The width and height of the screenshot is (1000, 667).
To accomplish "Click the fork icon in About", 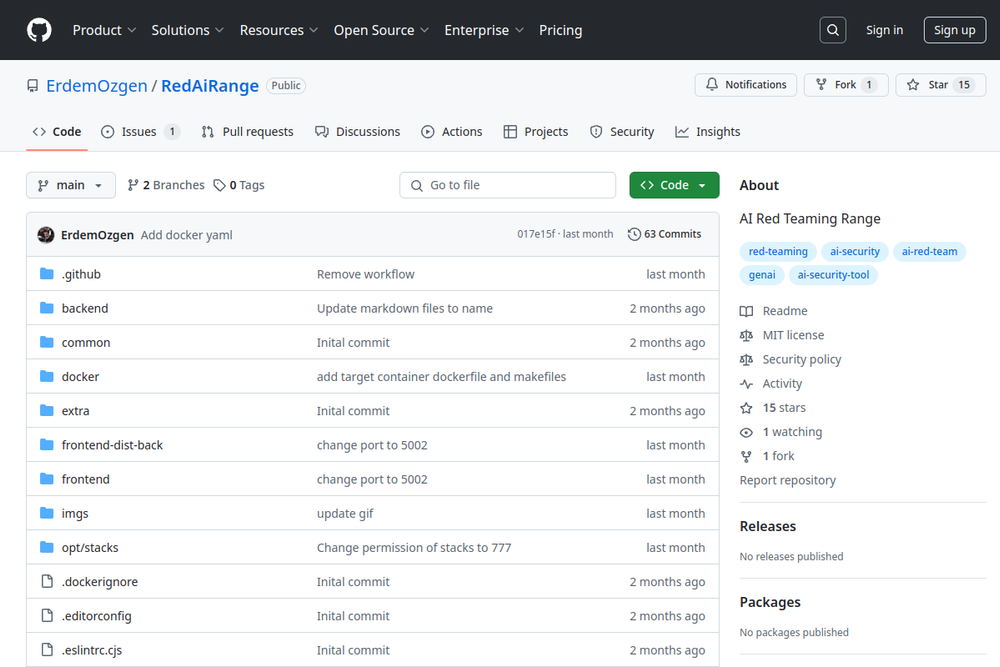I will click(x=746, y=457).
